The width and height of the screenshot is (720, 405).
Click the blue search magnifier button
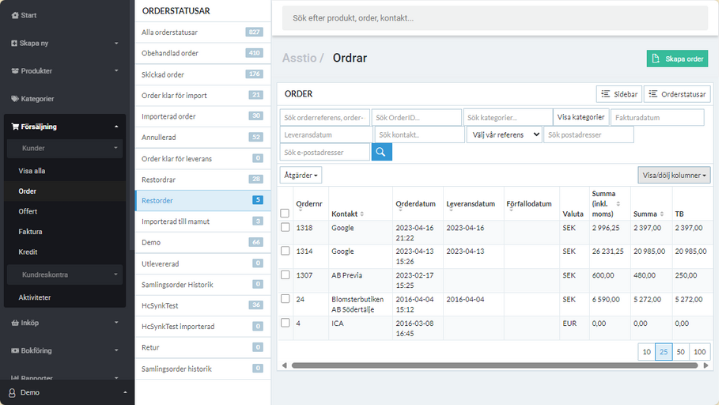point(382,152)
